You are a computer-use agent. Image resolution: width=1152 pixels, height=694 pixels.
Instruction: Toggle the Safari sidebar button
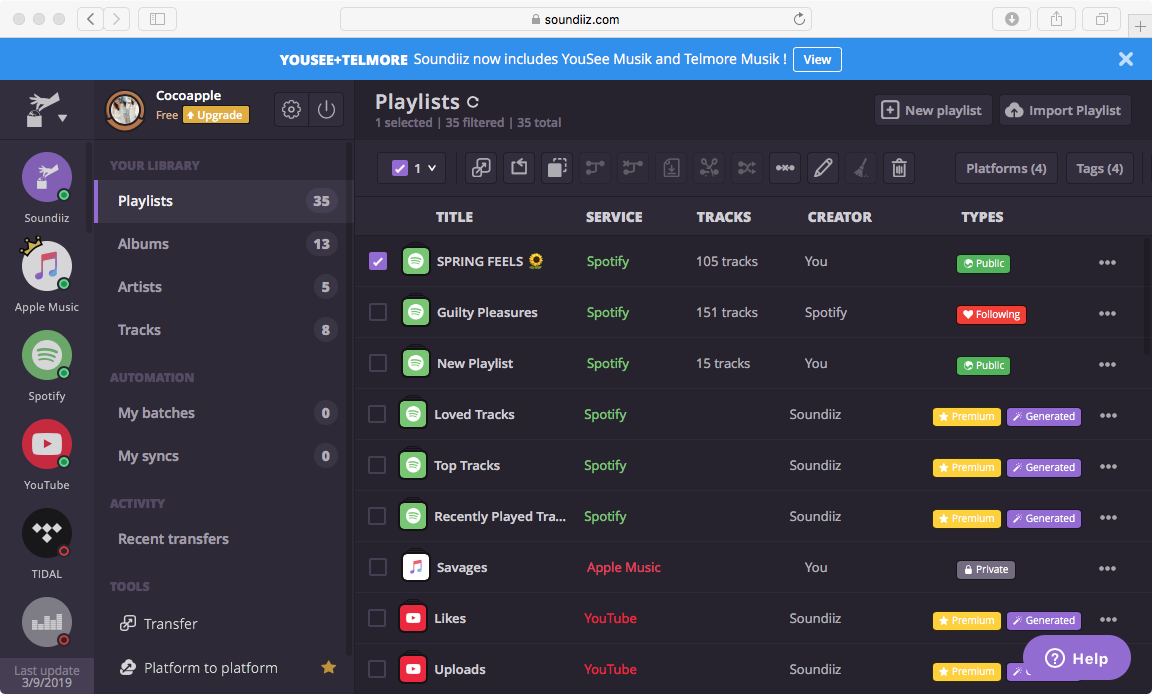click(x=157, y=19)
